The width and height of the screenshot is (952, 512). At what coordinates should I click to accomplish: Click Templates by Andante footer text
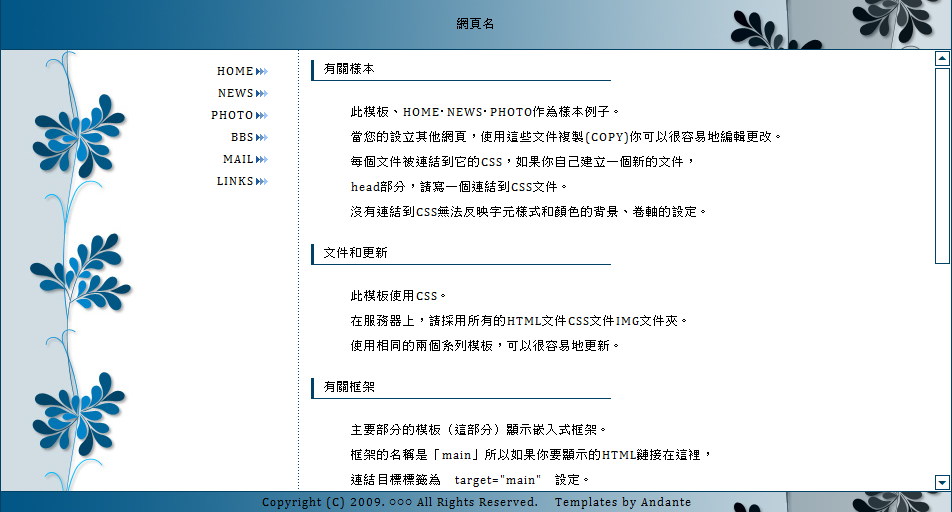(x=623, y=502)
